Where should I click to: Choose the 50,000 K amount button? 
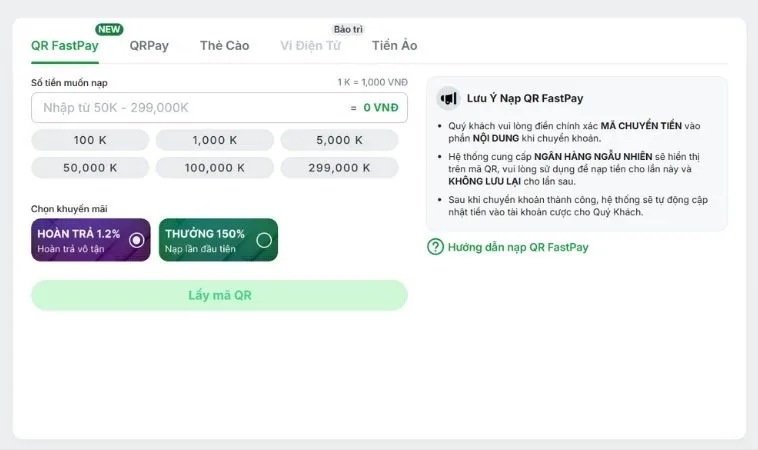pos(90,168)
